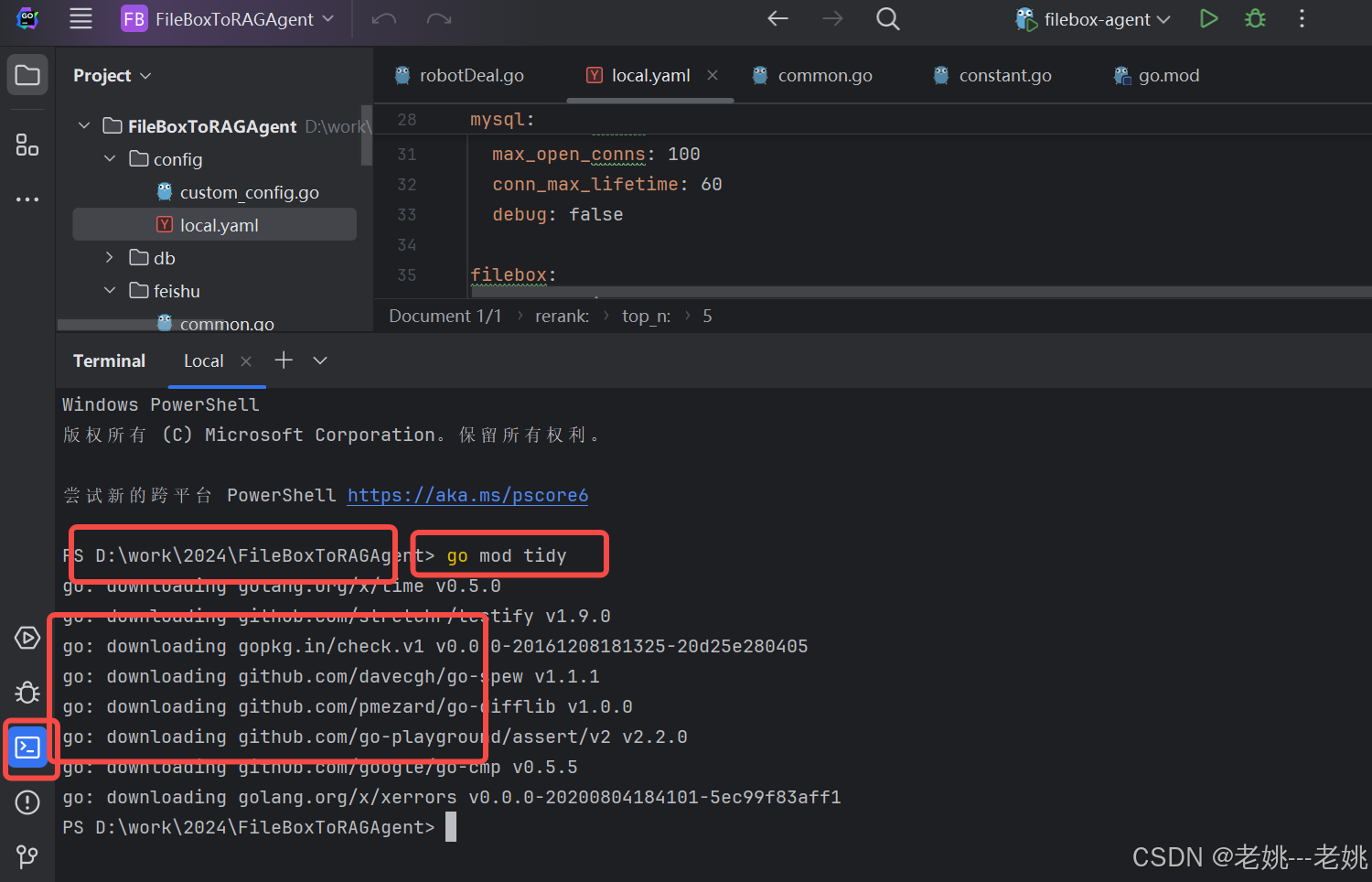Click the debug: false line
Viewport: 1372px width, 882px height.
tap(558, 214)
